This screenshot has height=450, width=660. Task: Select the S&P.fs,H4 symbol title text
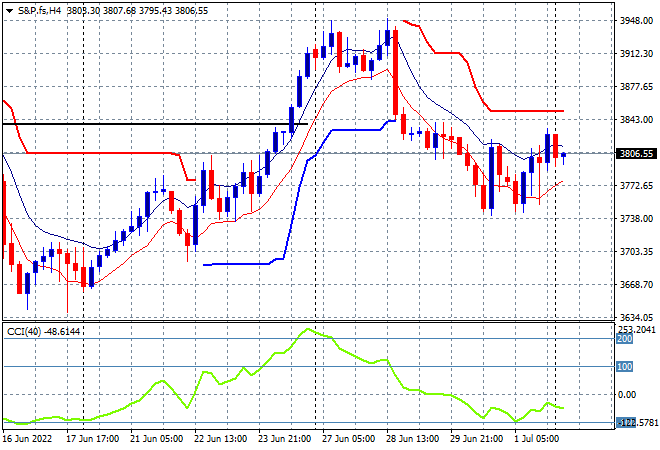pos(39,11)
